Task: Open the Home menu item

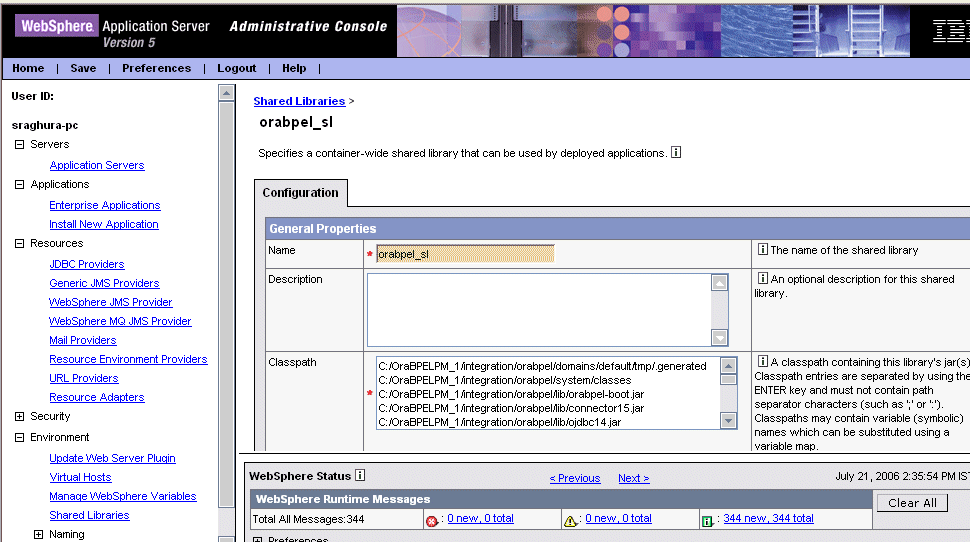Action: tap(28, 68)
